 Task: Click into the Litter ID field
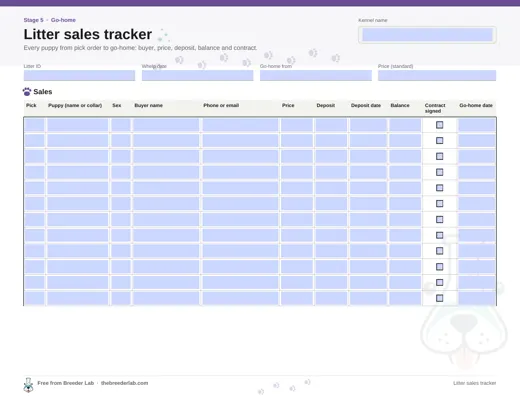79,75
